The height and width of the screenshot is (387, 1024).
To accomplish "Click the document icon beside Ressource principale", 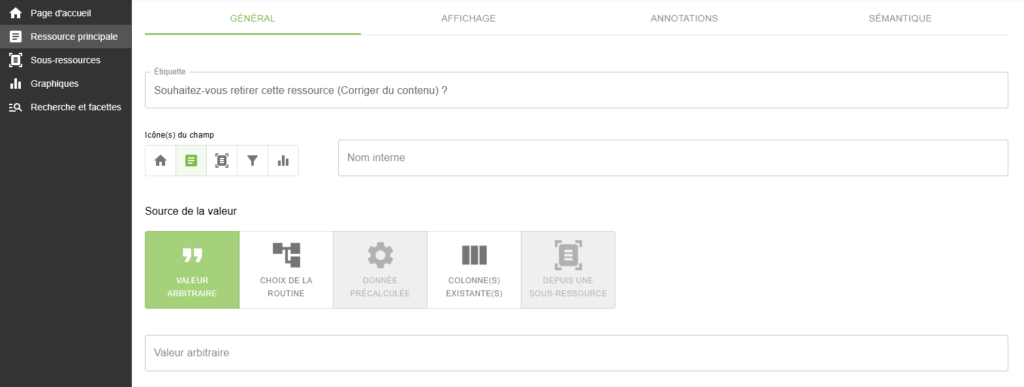I will point(16,37).
